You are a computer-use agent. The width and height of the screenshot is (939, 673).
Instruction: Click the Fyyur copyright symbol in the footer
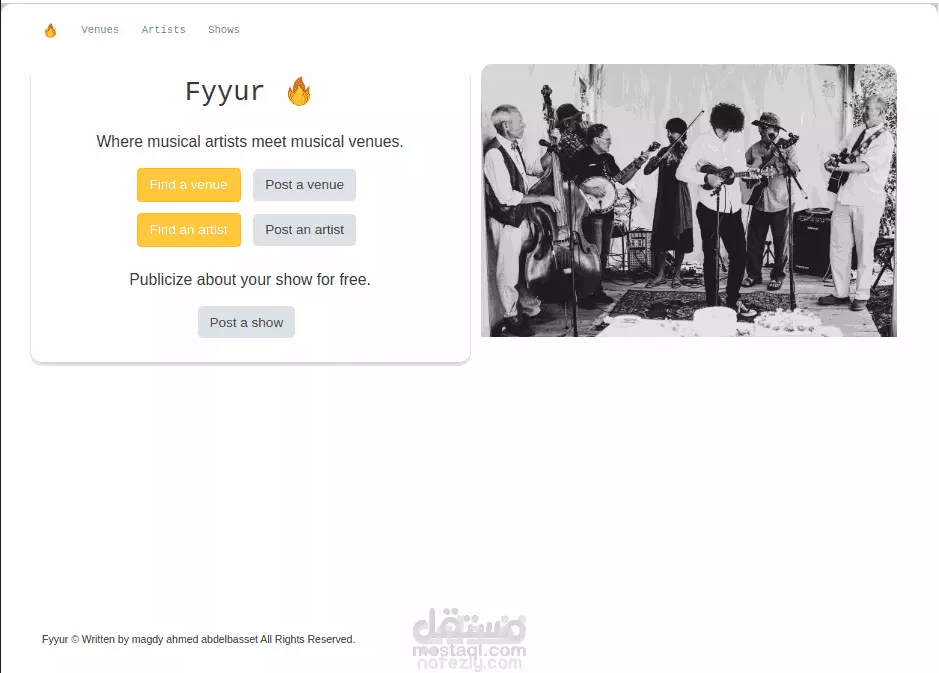click(75, 639)
